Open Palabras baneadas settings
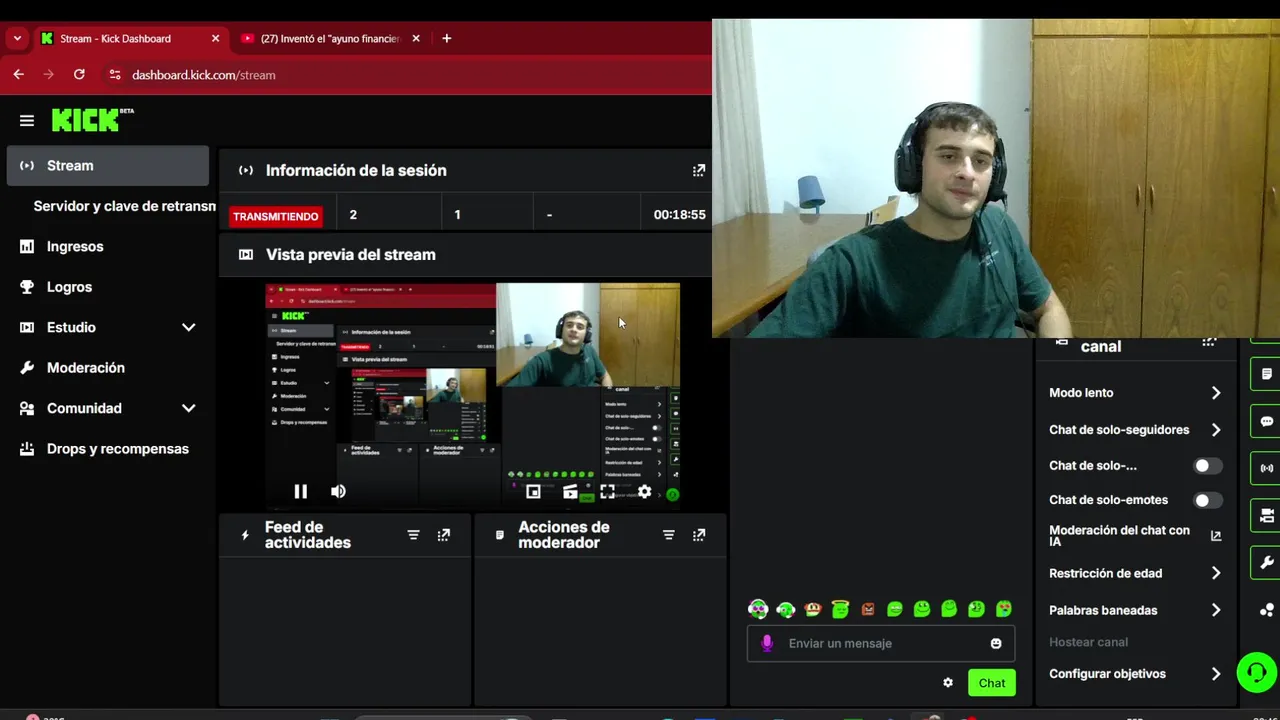Viewport: 1280px width, 720px height. pyautogui.click(x=1135, y=610)
